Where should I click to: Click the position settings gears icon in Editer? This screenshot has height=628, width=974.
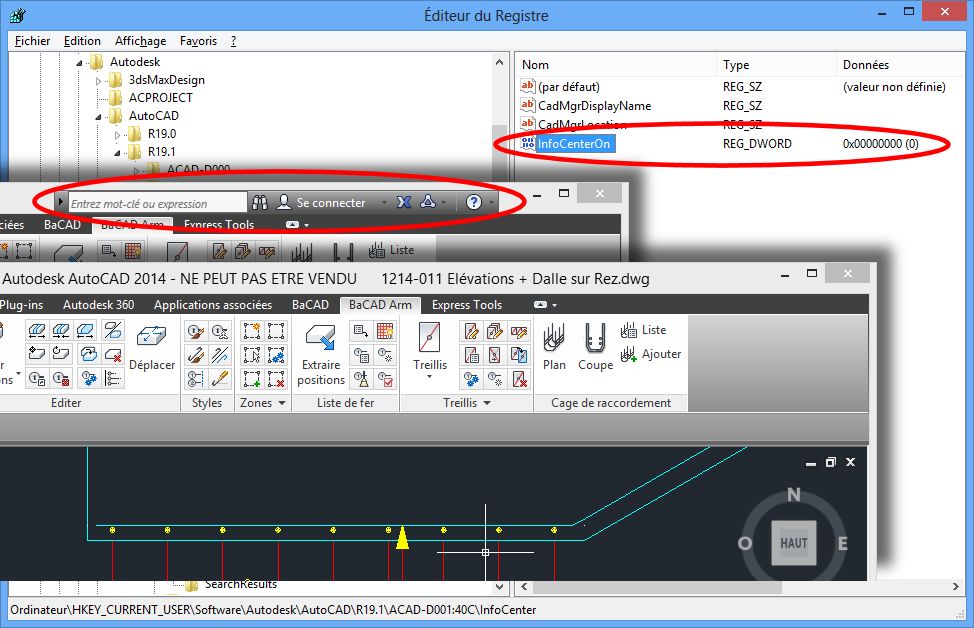(89, 378)
